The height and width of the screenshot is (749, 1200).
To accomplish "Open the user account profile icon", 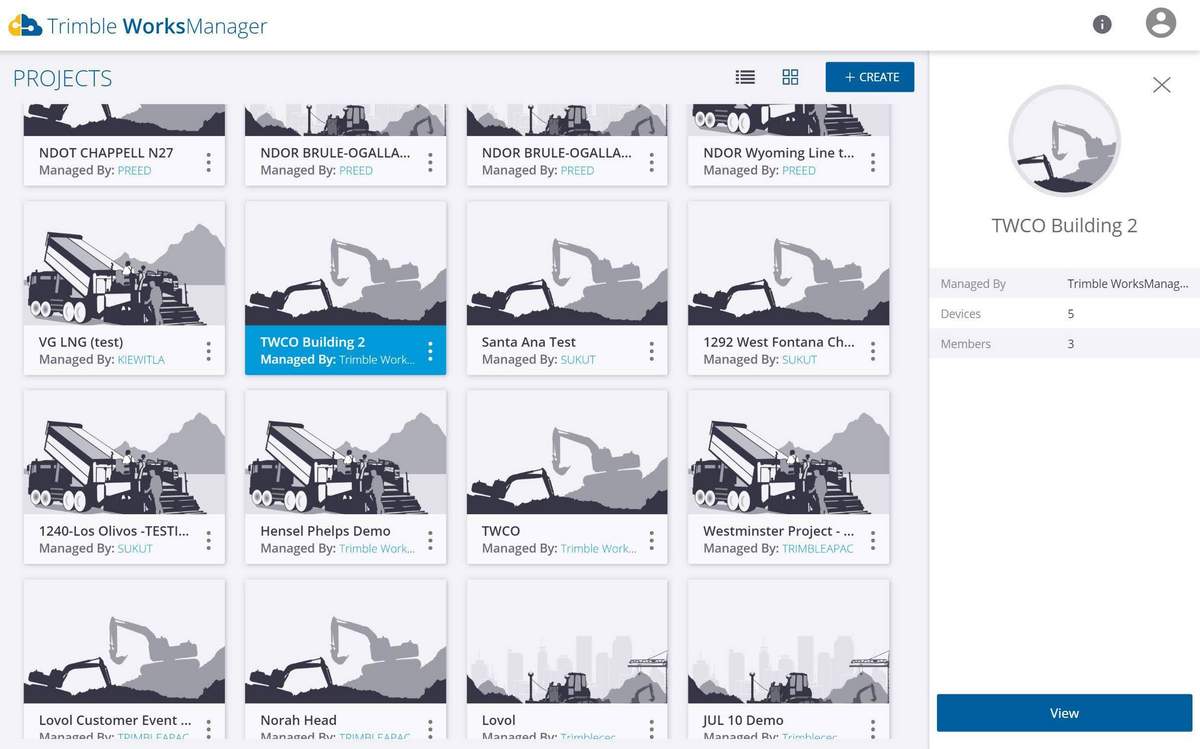I will 1160,22.
